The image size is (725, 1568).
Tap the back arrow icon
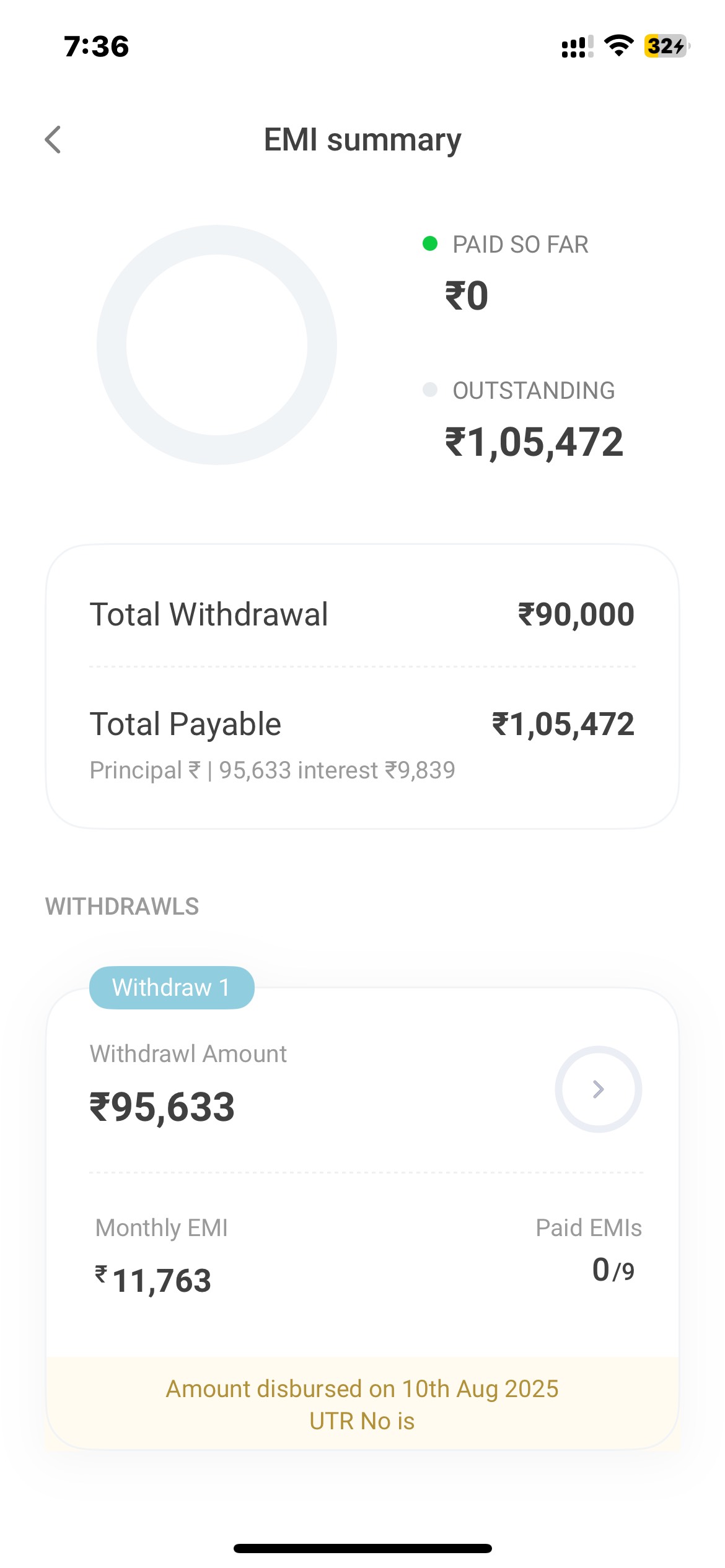[x=53, y=139]
